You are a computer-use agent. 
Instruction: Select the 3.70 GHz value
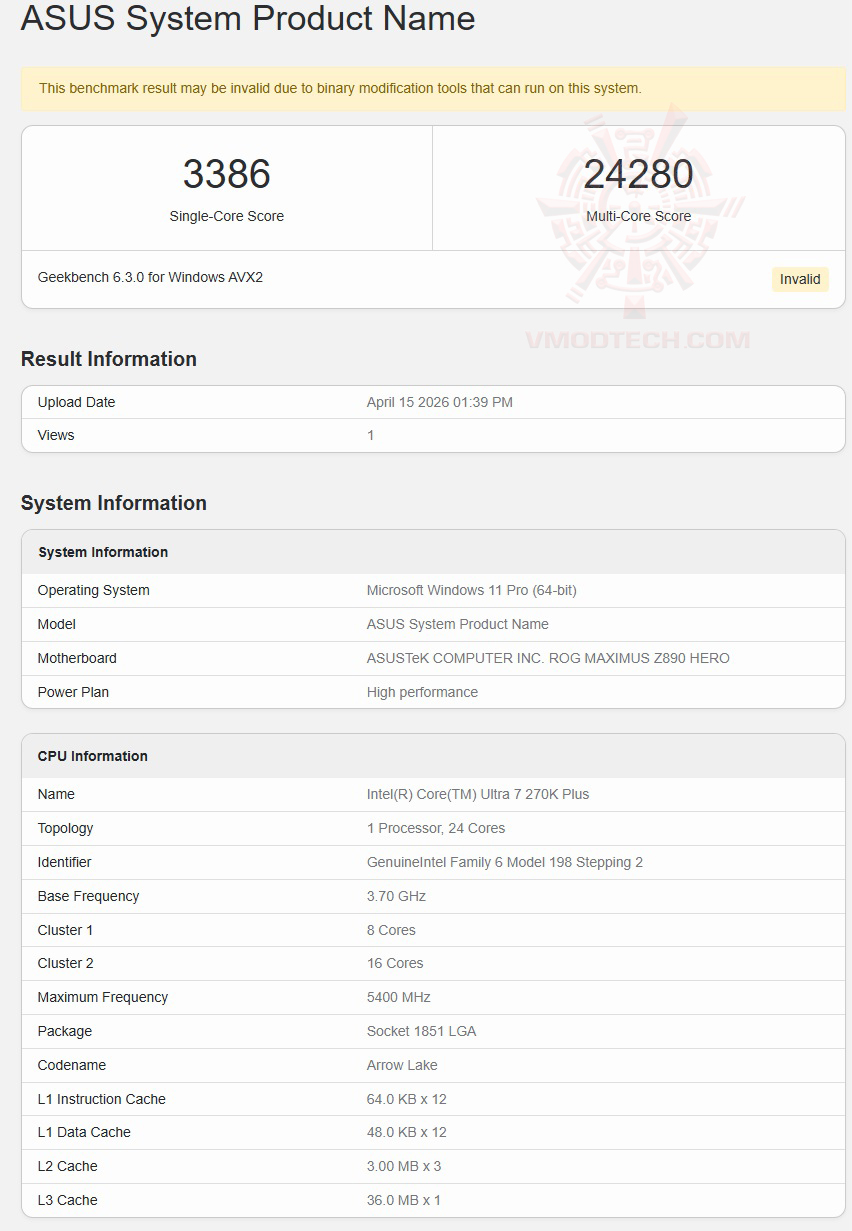click(396, 896)
